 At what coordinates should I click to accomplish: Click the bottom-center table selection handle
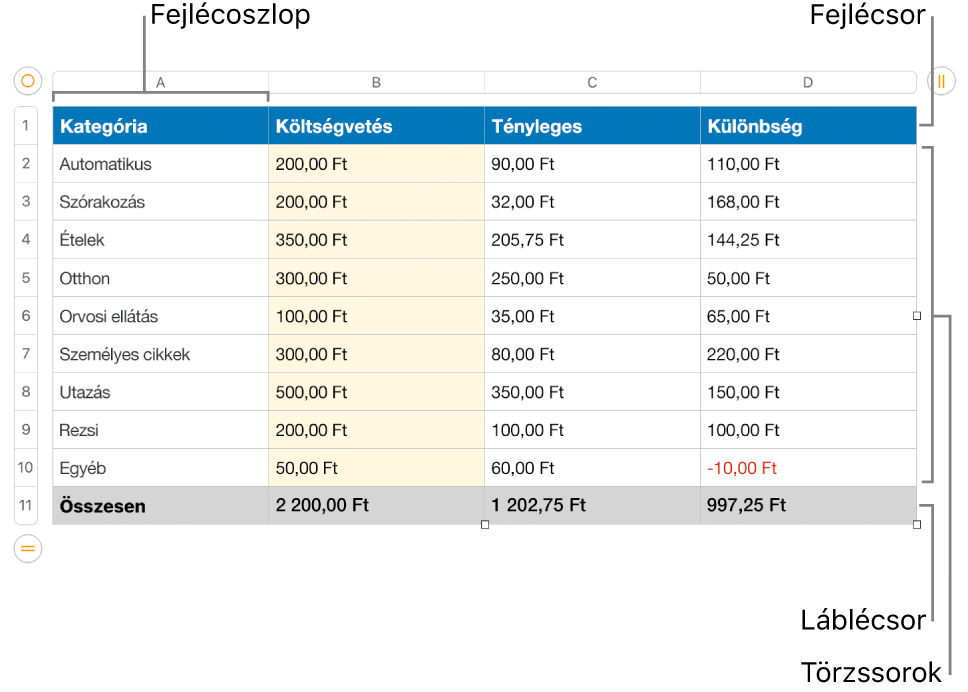pos(485,525)
